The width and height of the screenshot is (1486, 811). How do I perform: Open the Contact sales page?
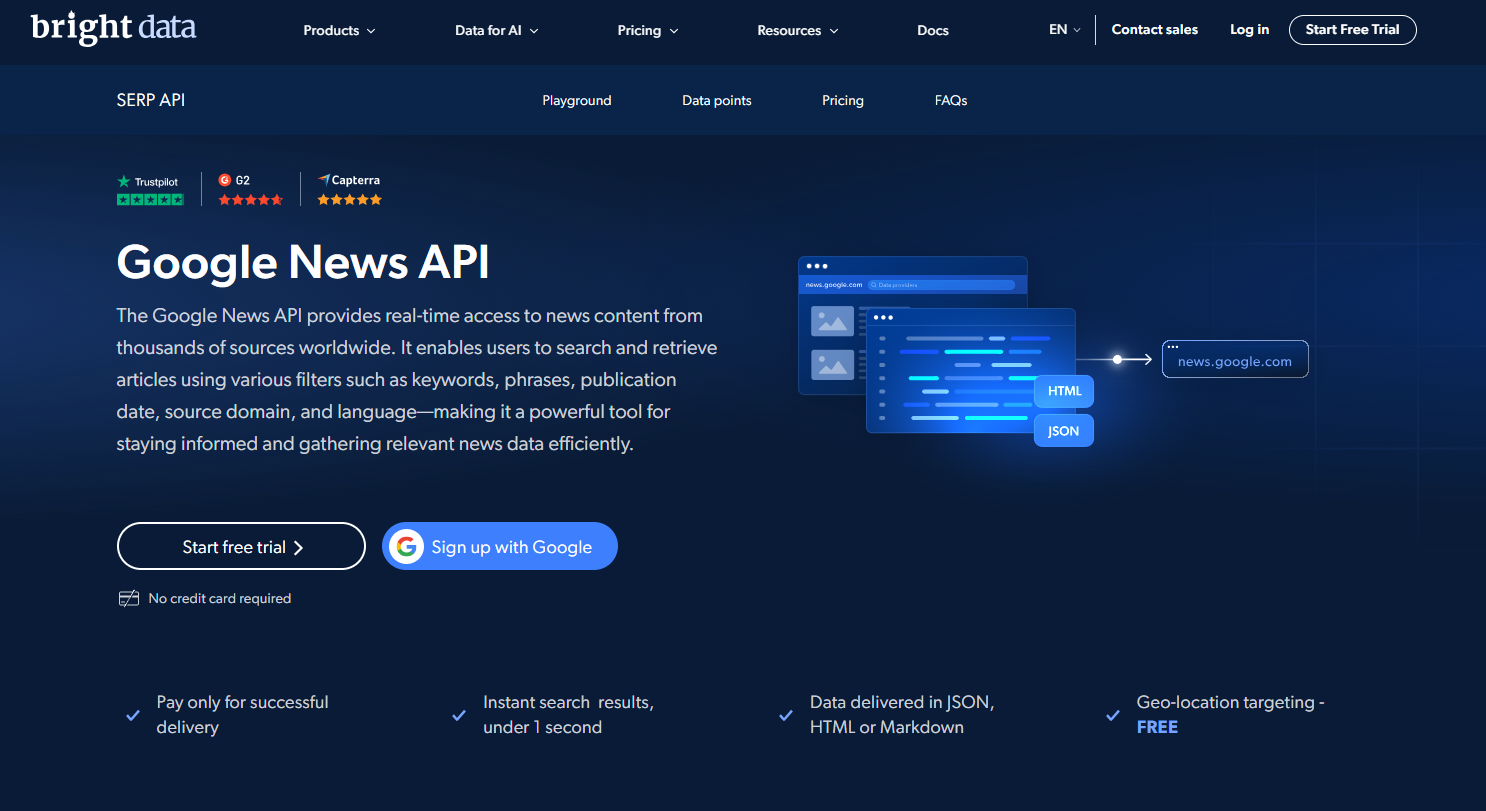(1154, 29)
